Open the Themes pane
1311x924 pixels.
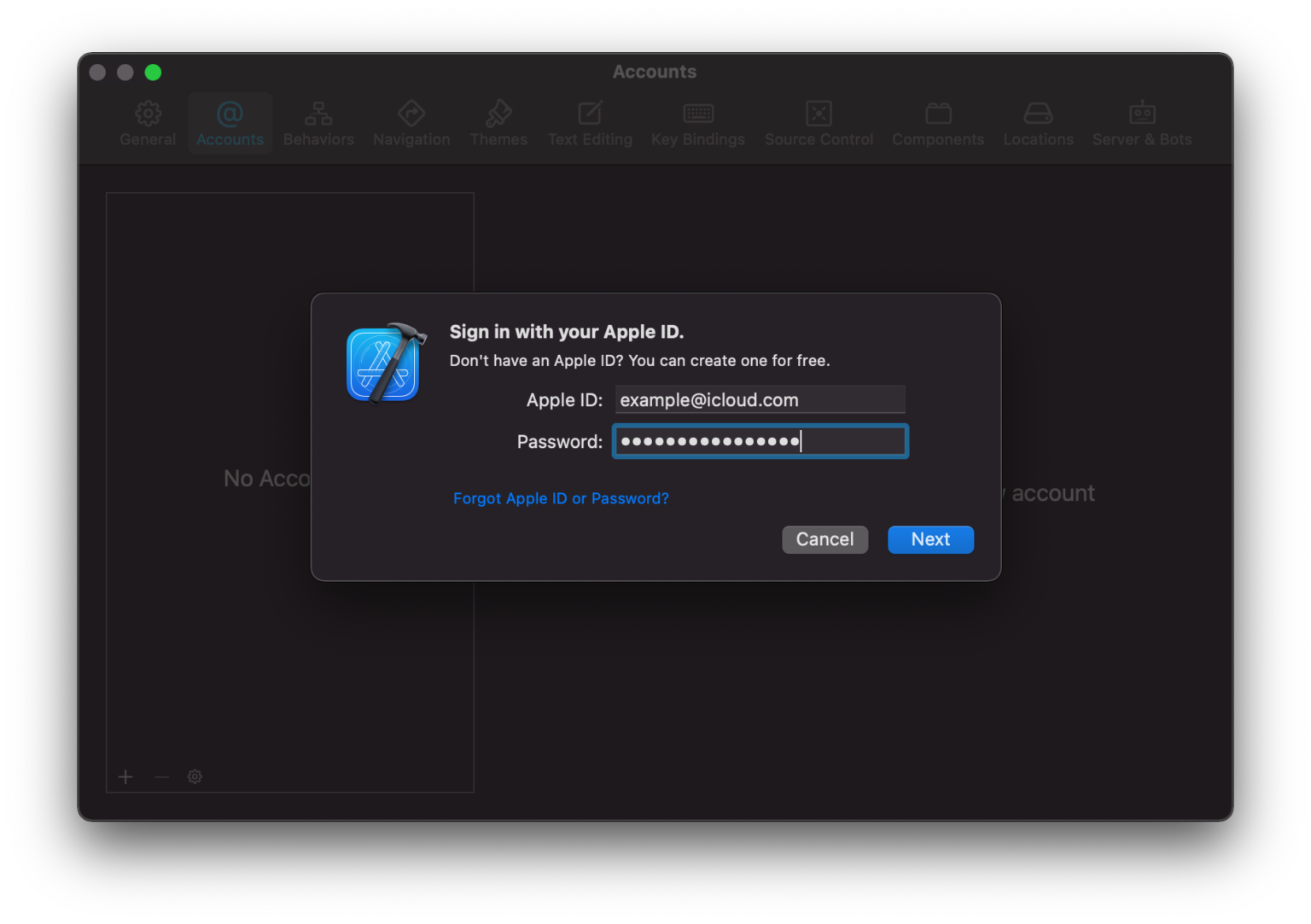[498, 122]
